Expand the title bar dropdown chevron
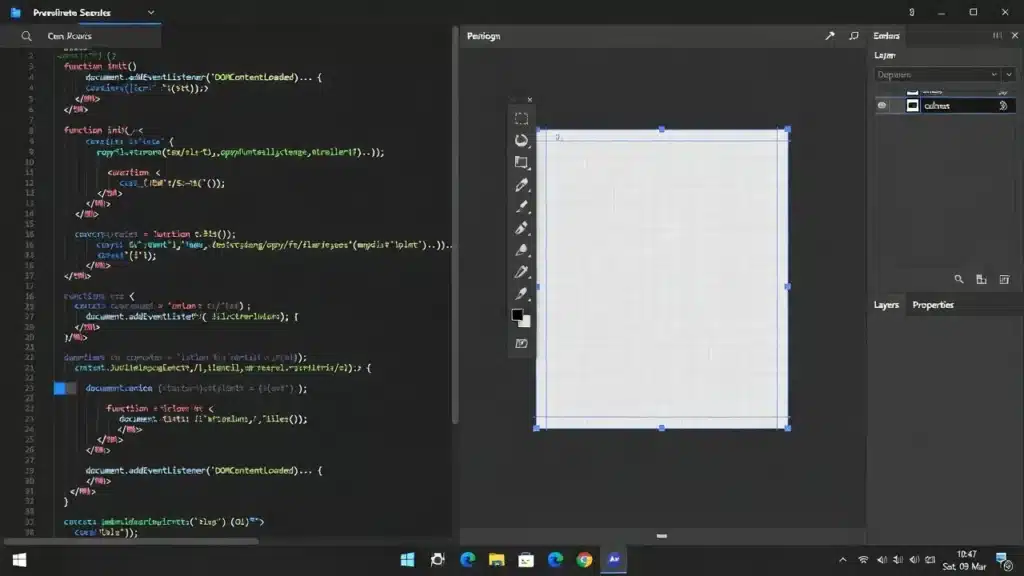Image resolution: width=1024 pixels, height=576 pixels. (151, 13)
